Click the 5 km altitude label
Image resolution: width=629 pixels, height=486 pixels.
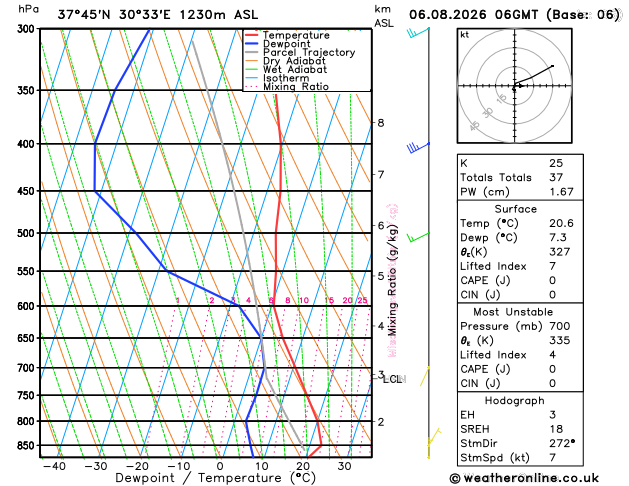click(381, 276)
